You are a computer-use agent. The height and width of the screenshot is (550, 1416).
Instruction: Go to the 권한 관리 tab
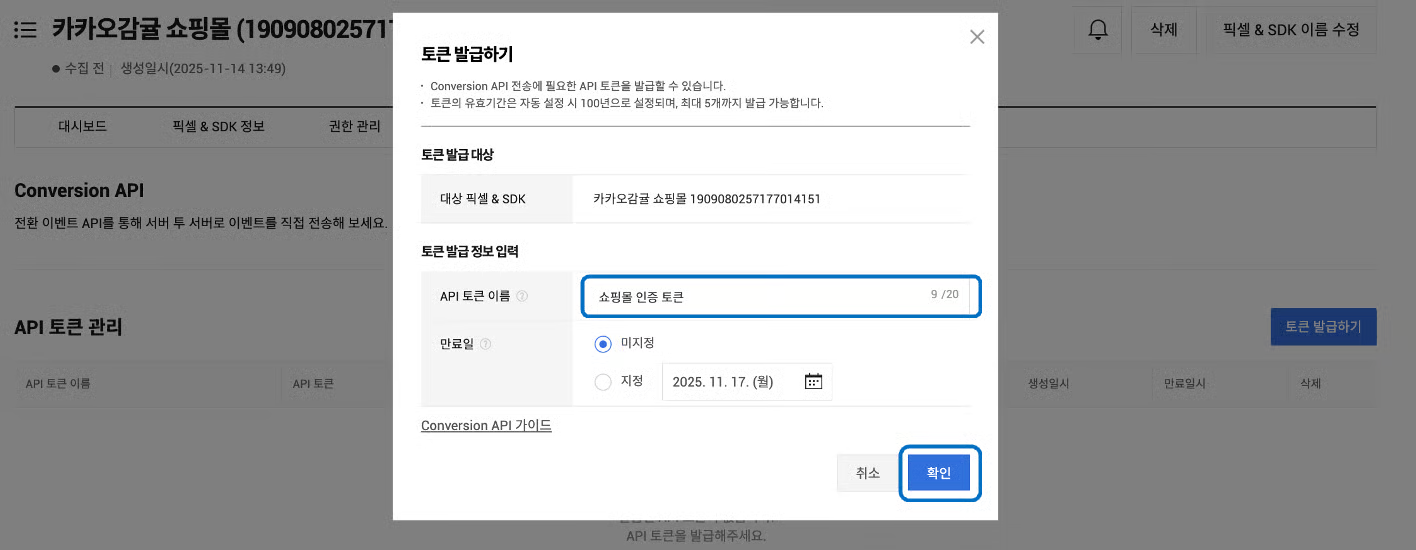click(354, 127)
